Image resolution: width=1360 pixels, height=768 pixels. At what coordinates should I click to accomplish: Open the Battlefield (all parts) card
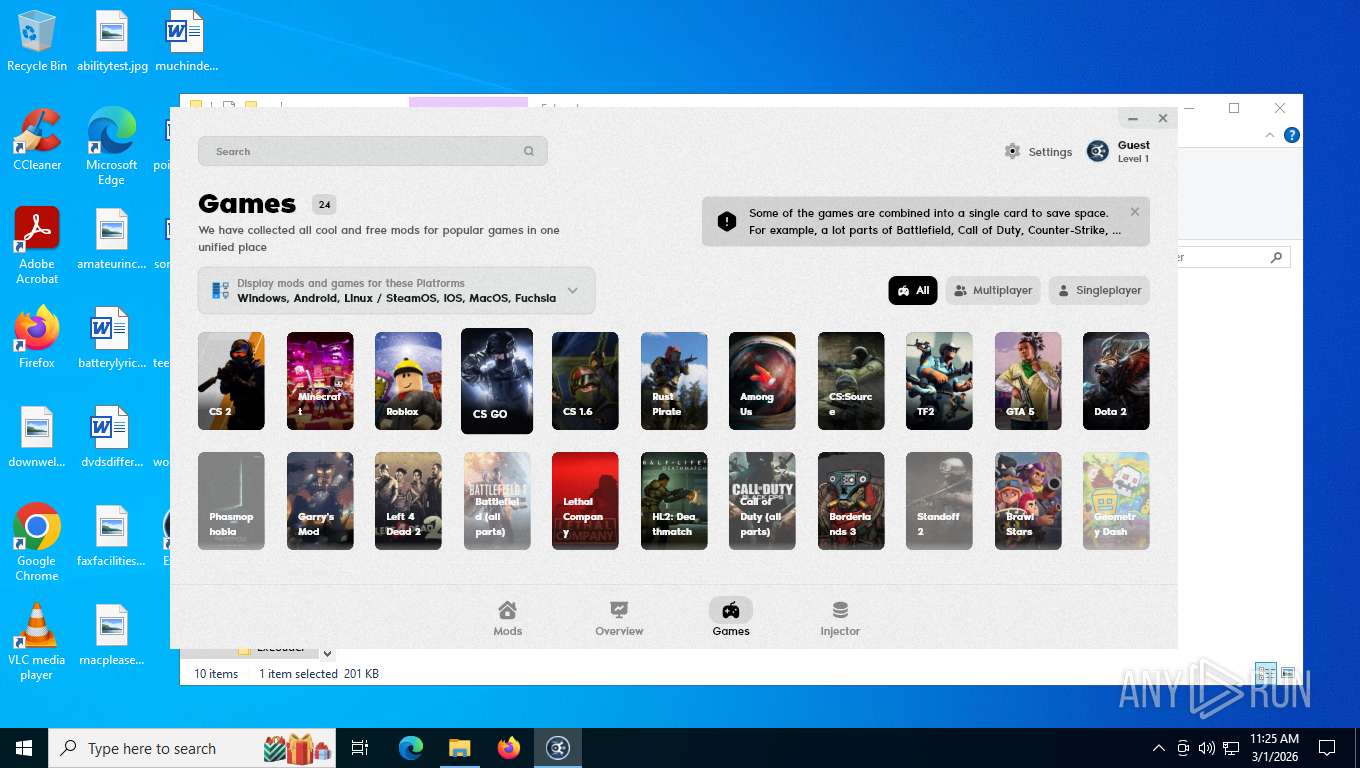pos(497,501)
